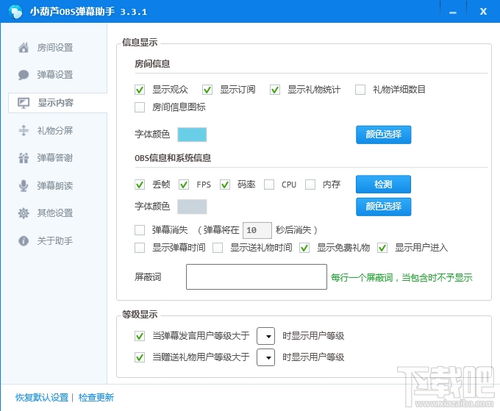Image resolution: width=500 pixels, height=411 pixels.
Task: Close the 小葫芦 window
Action: (483, 12)
